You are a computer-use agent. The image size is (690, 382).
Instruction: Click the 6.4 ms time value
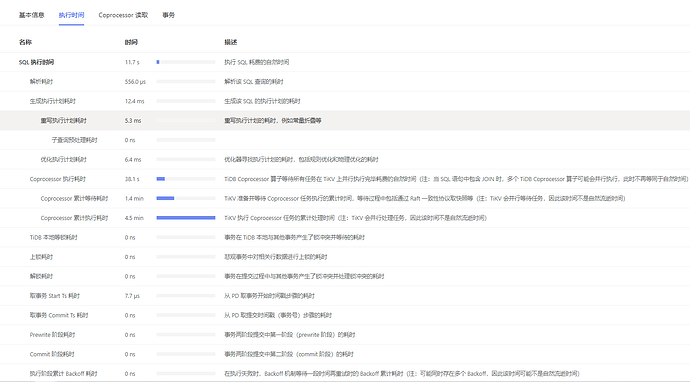coord(133,159)
